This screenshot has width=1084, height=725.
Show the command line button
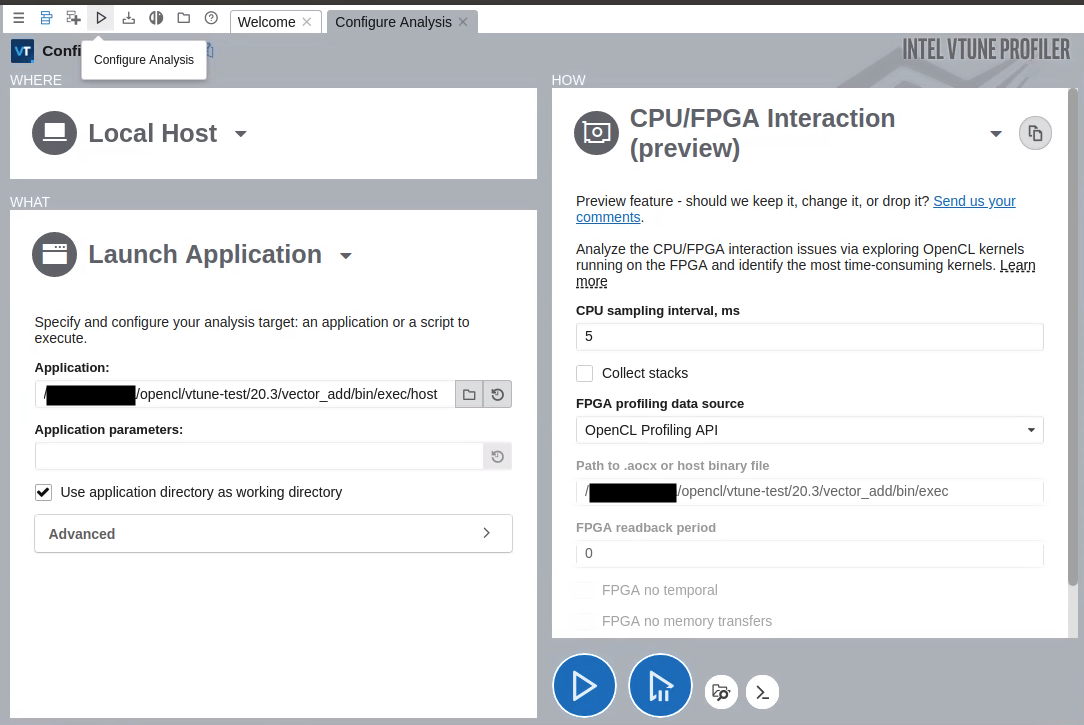click(763, 692)
